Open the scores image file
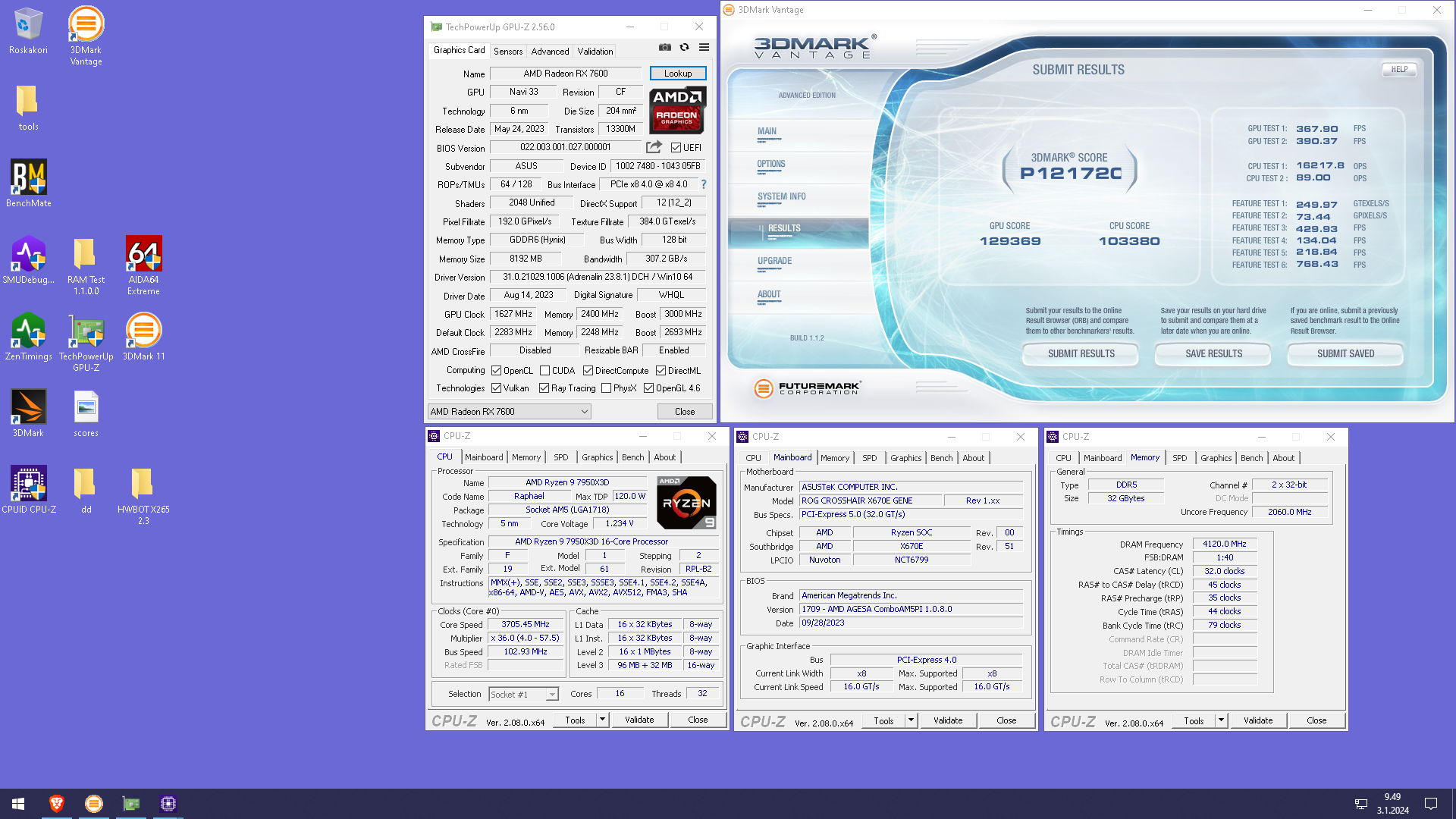The width and height of the screenshot is (1456, 819). [86, 413]
